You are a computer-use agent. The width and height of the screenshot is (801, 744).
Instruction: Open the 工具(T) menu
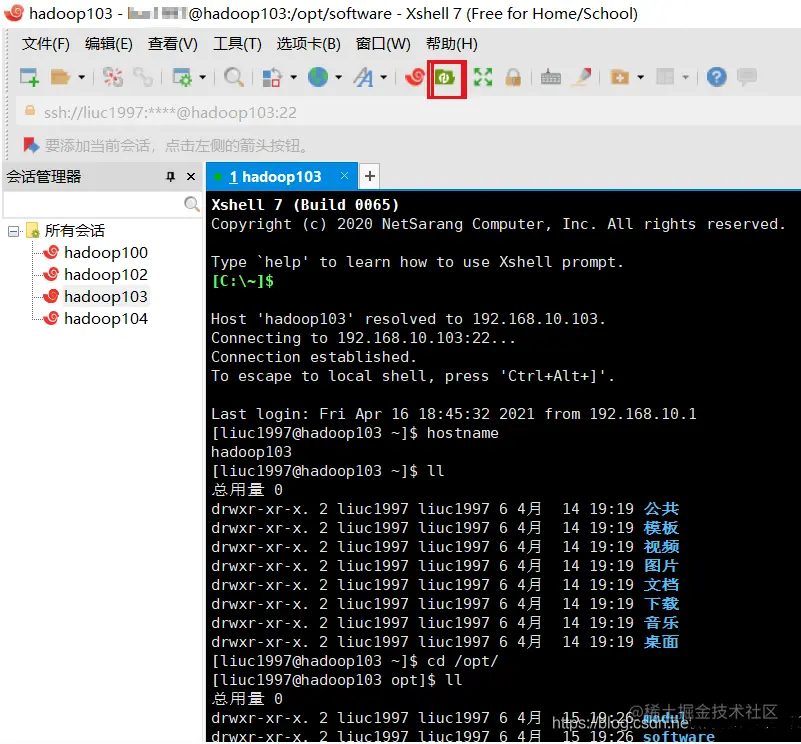237,44
